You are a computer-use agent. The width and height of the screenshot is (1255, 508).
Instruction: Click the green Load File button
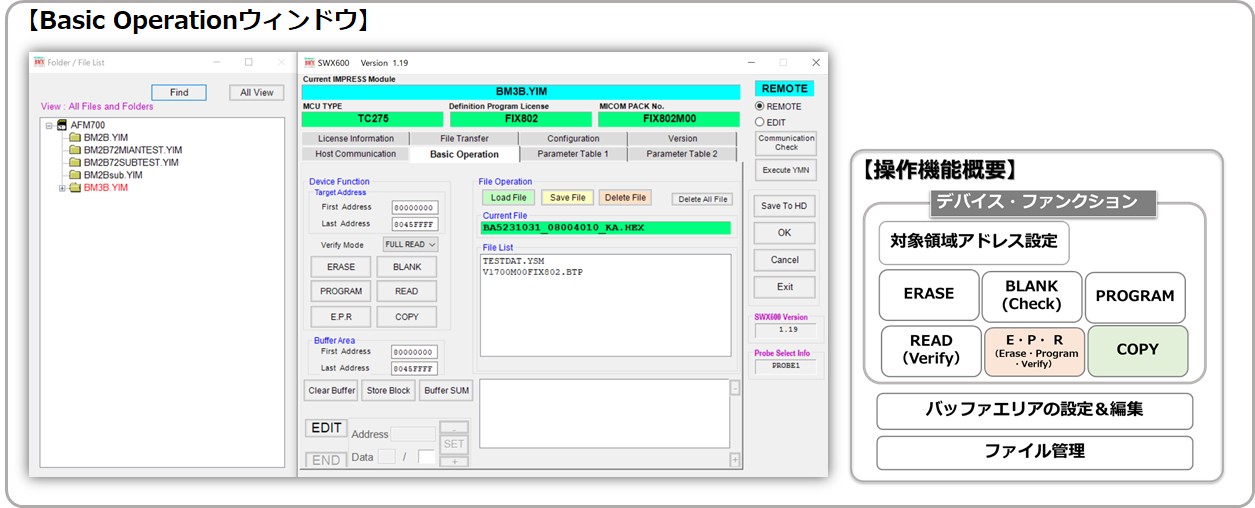508,198
